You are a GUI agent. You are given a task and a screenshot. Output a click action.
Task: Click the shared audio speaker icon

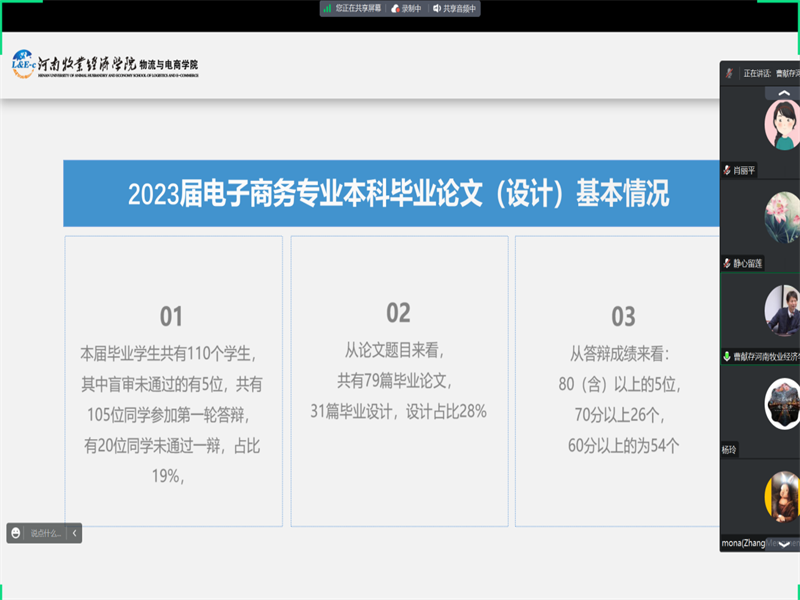[x=438, y=8]
